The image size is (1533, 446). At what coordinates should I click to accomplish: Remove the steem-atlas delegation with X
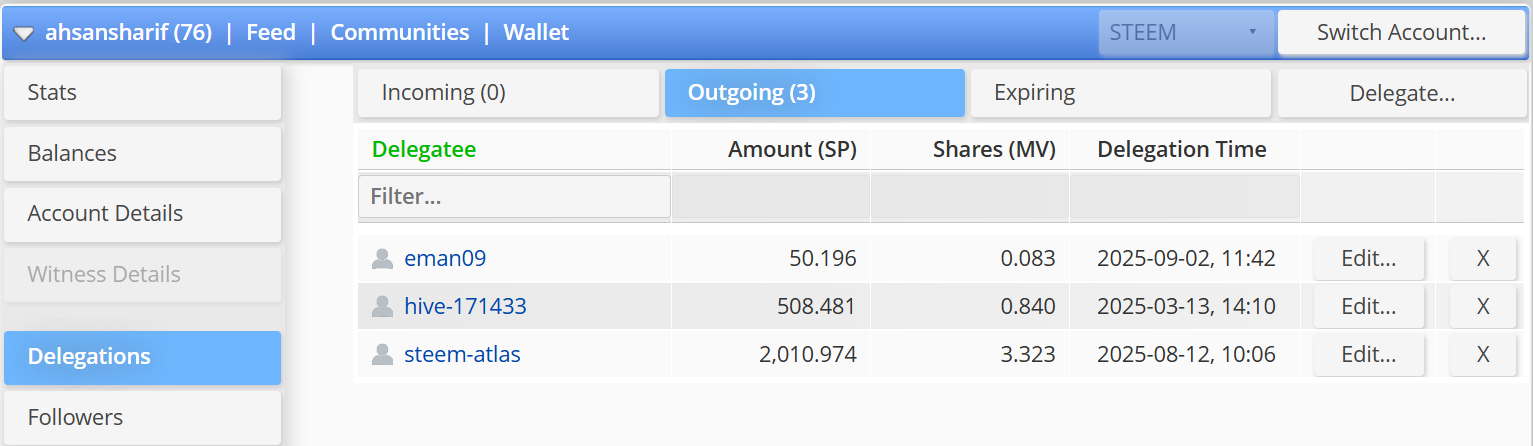click(1483, 354)
